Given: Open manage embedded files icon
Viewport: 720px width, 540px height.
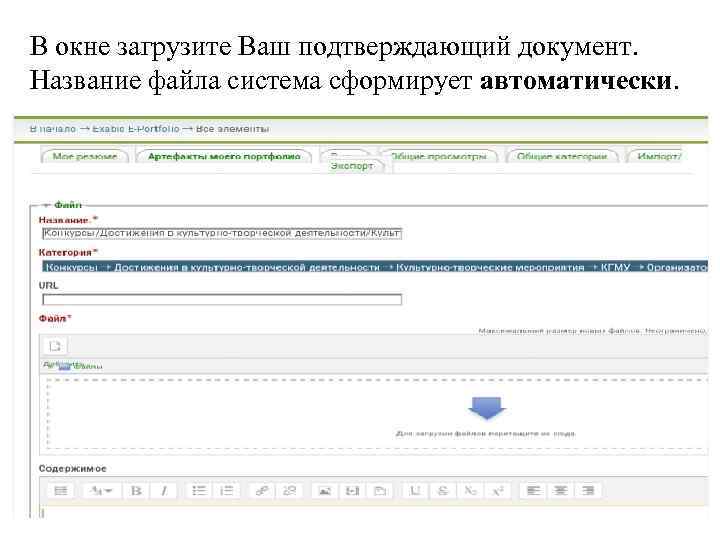Looking at the screenshot, I should (x=380, y=490).
